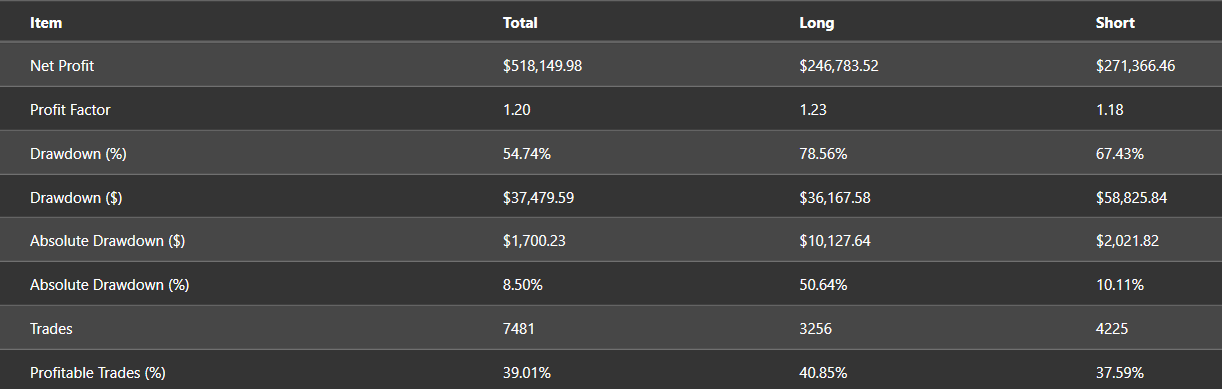This screenshot has height=389, width=1222.
Task: Select the Net Profit row label
Action: tap(62, 66)
